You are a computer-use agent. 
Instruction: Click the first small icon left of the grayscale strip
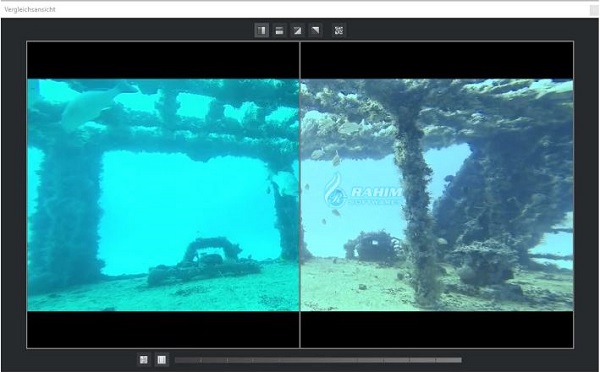pyautogui.click(x=143, y=360)
